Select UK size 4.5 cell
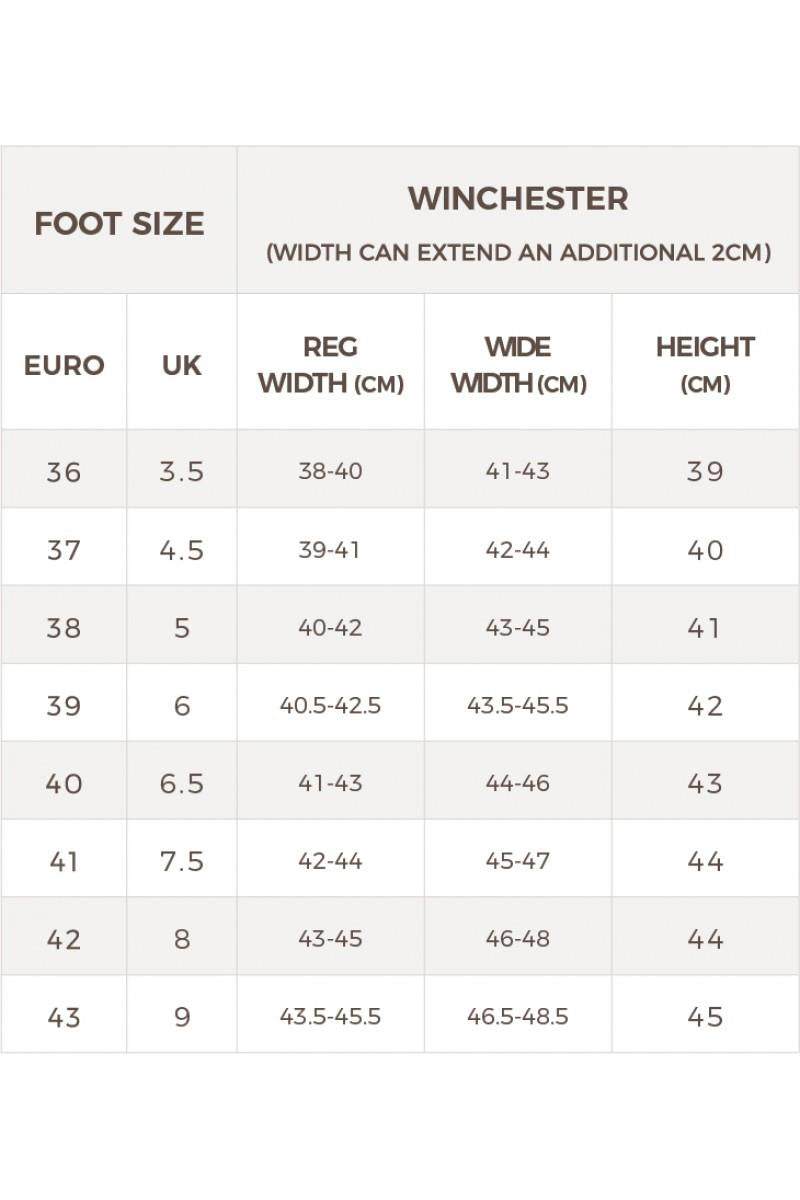This screenshot has height=1200, width=800. [182, 550]
